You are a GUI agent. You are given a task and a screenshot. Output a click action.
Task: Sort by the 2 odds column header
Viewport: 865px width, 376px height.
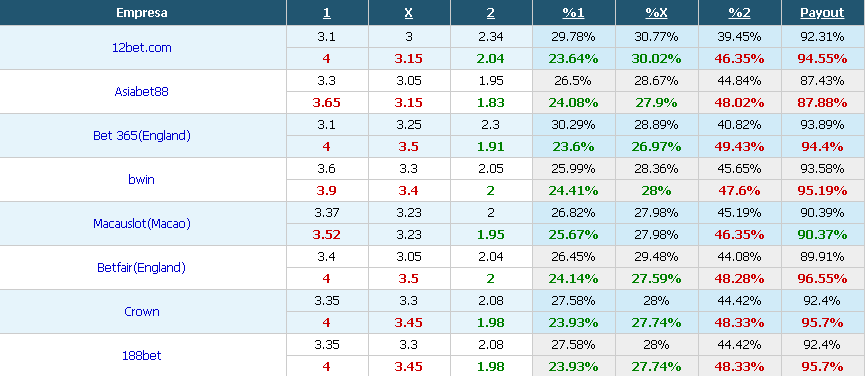coord(491,13)
